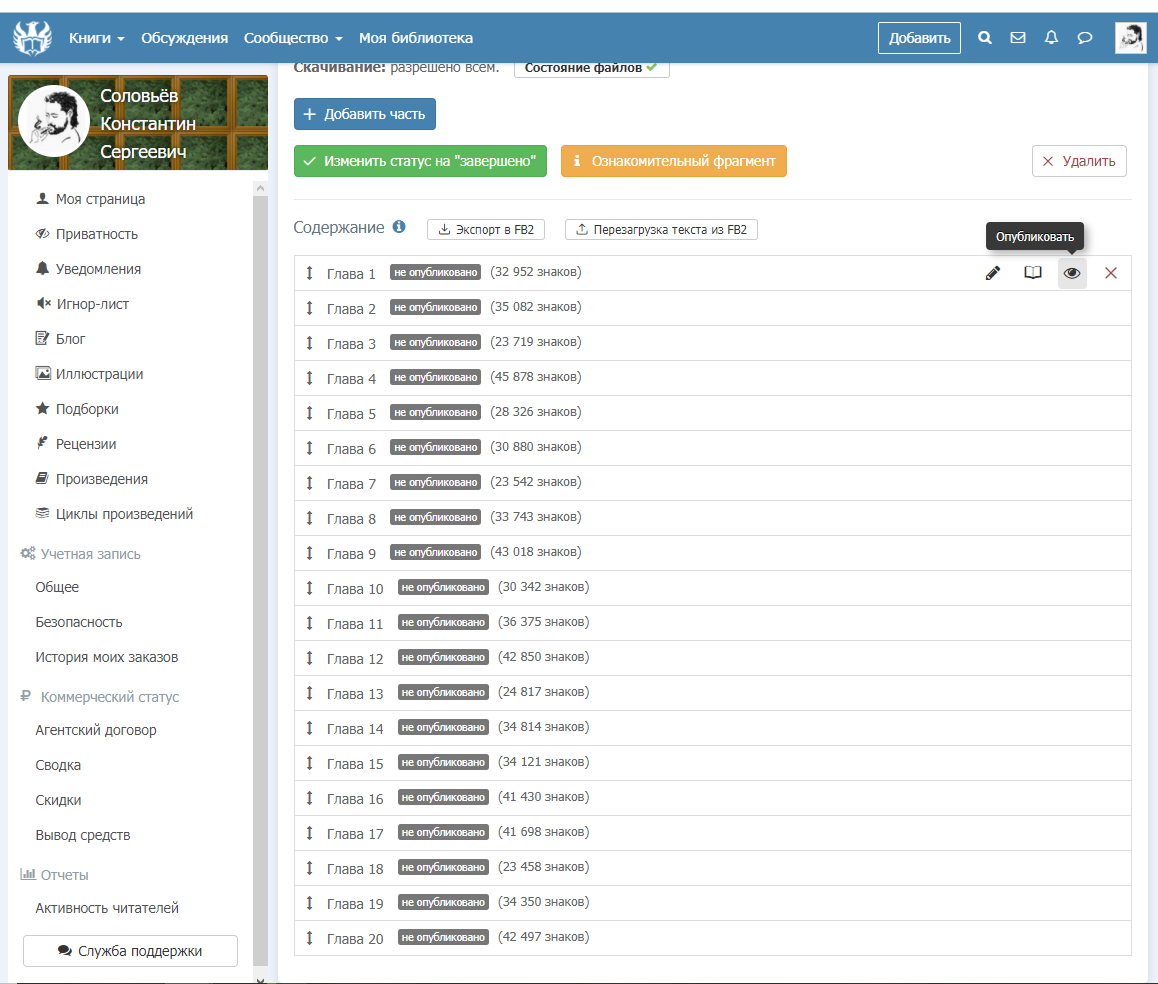Click the info icon beside Содержание
The height and width of the screenshot is (984, 1158).
click(x=399, y=227)
